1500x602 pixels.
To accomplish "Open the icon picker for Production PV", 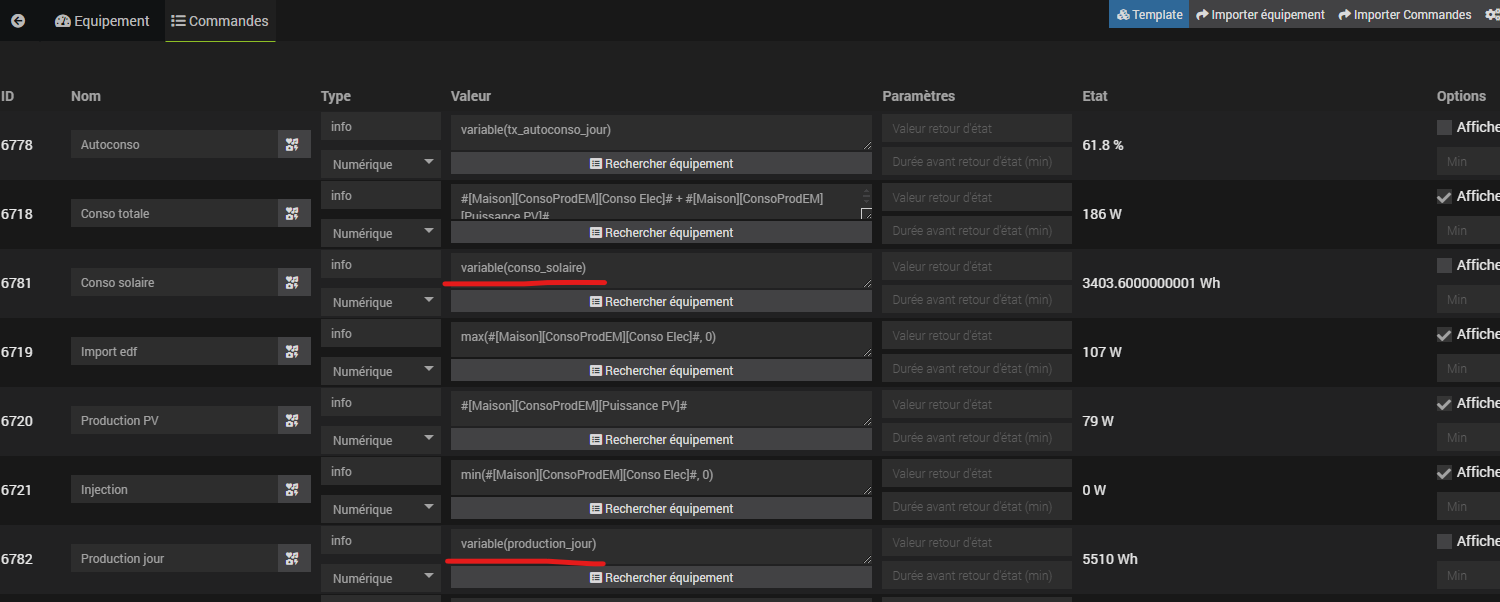I will (292, 421).
